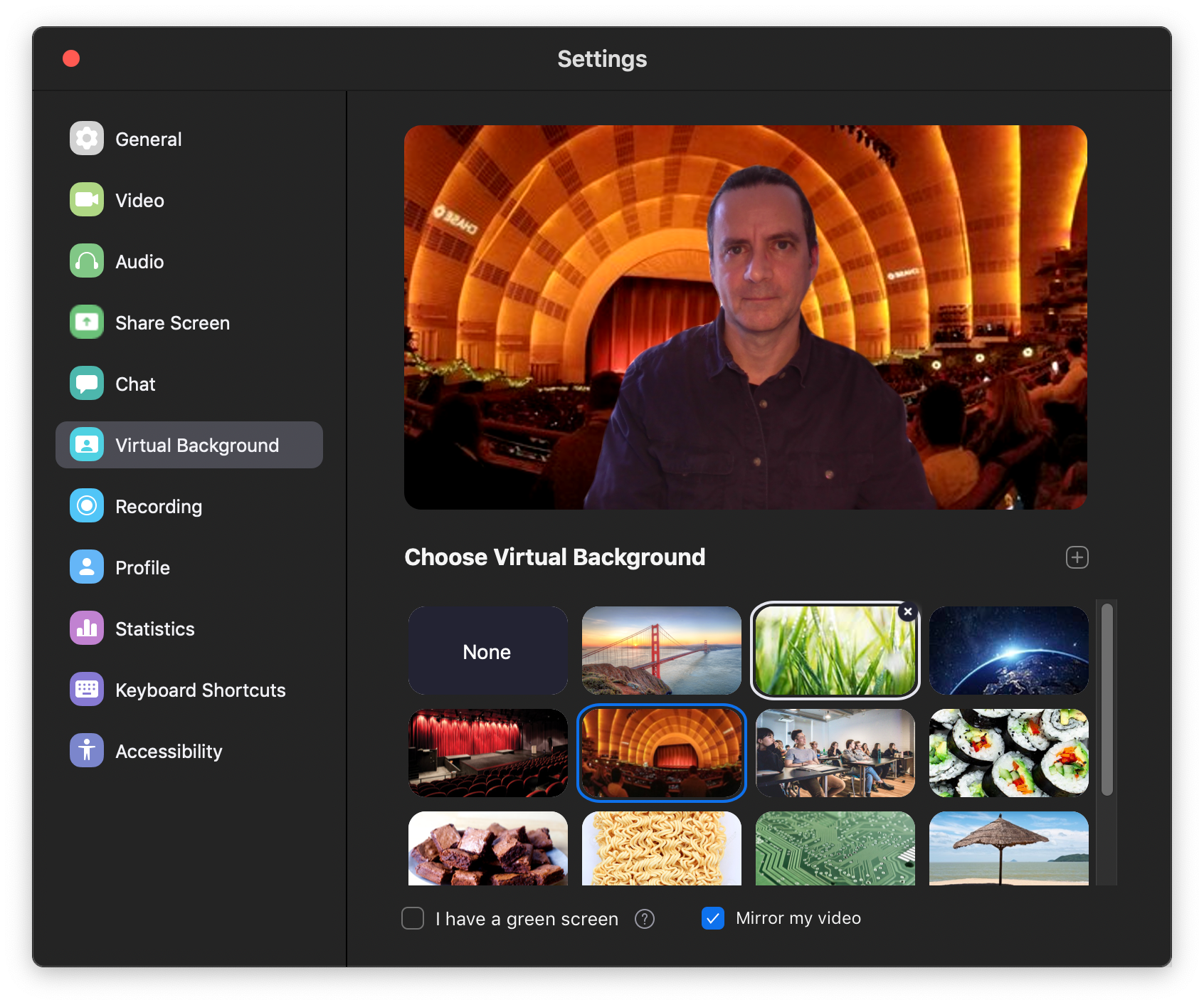Click the background list scrollbar
Screen dimensions: 1204x1005
pos(1107,699)
